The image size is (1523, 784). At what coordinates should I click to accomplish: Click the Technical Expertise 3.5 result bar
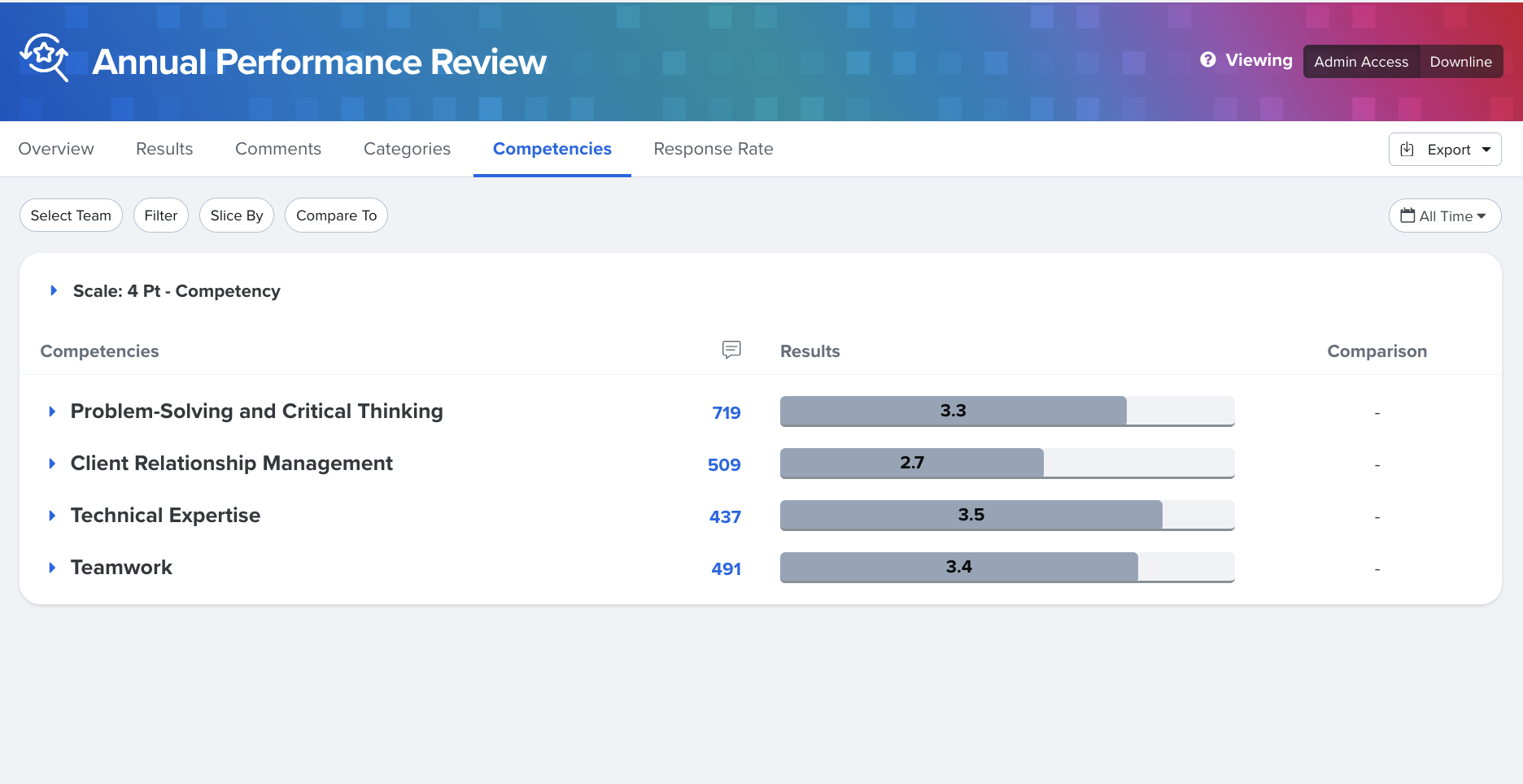tap(971, 516)
